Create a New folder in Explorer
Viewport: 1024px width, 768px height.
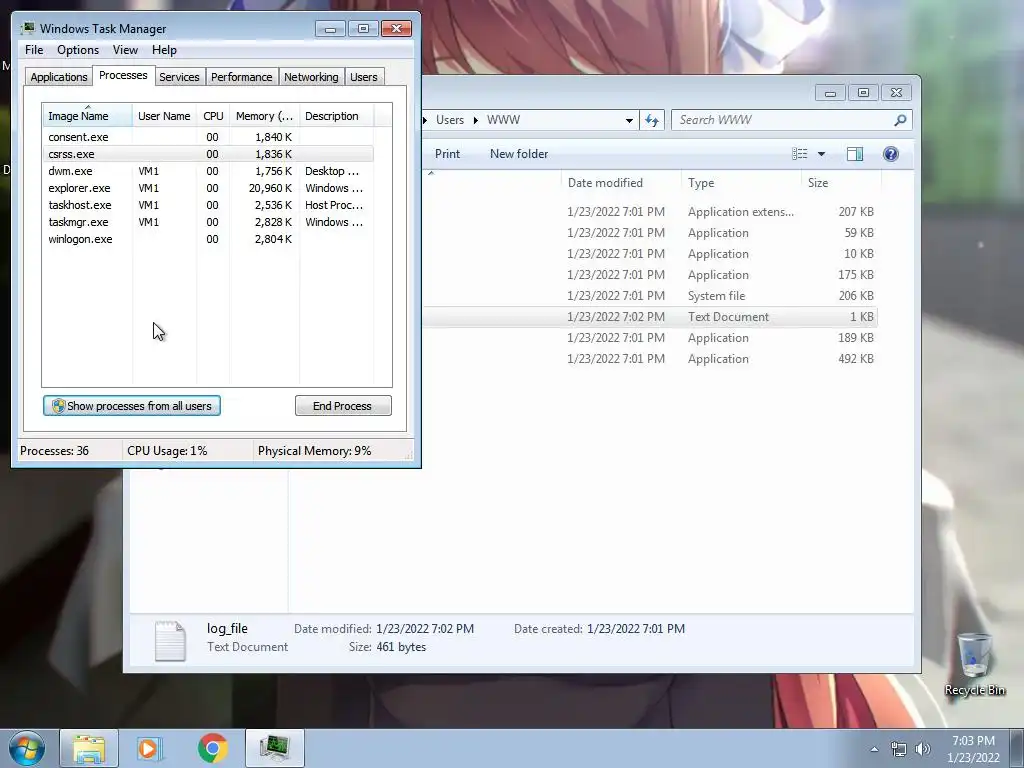(519, 154)
